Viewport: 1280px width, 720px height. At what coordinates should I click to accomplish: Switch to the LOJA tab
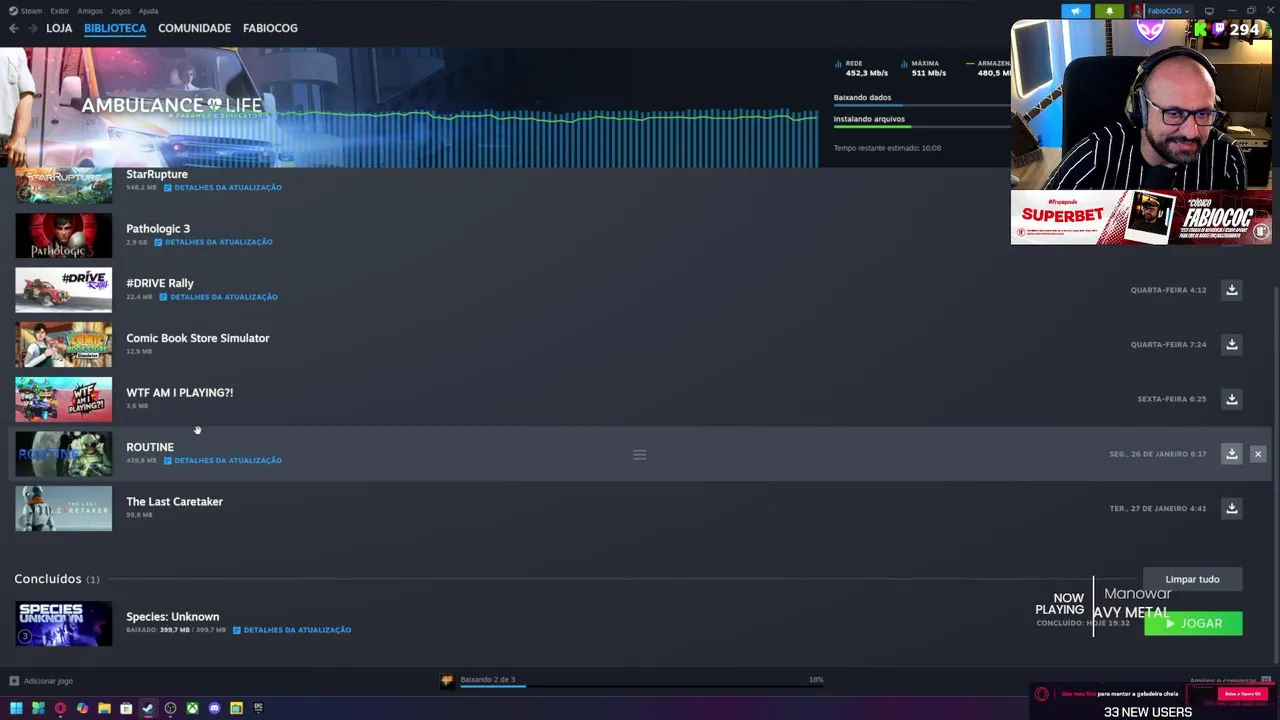click(59, 28)
